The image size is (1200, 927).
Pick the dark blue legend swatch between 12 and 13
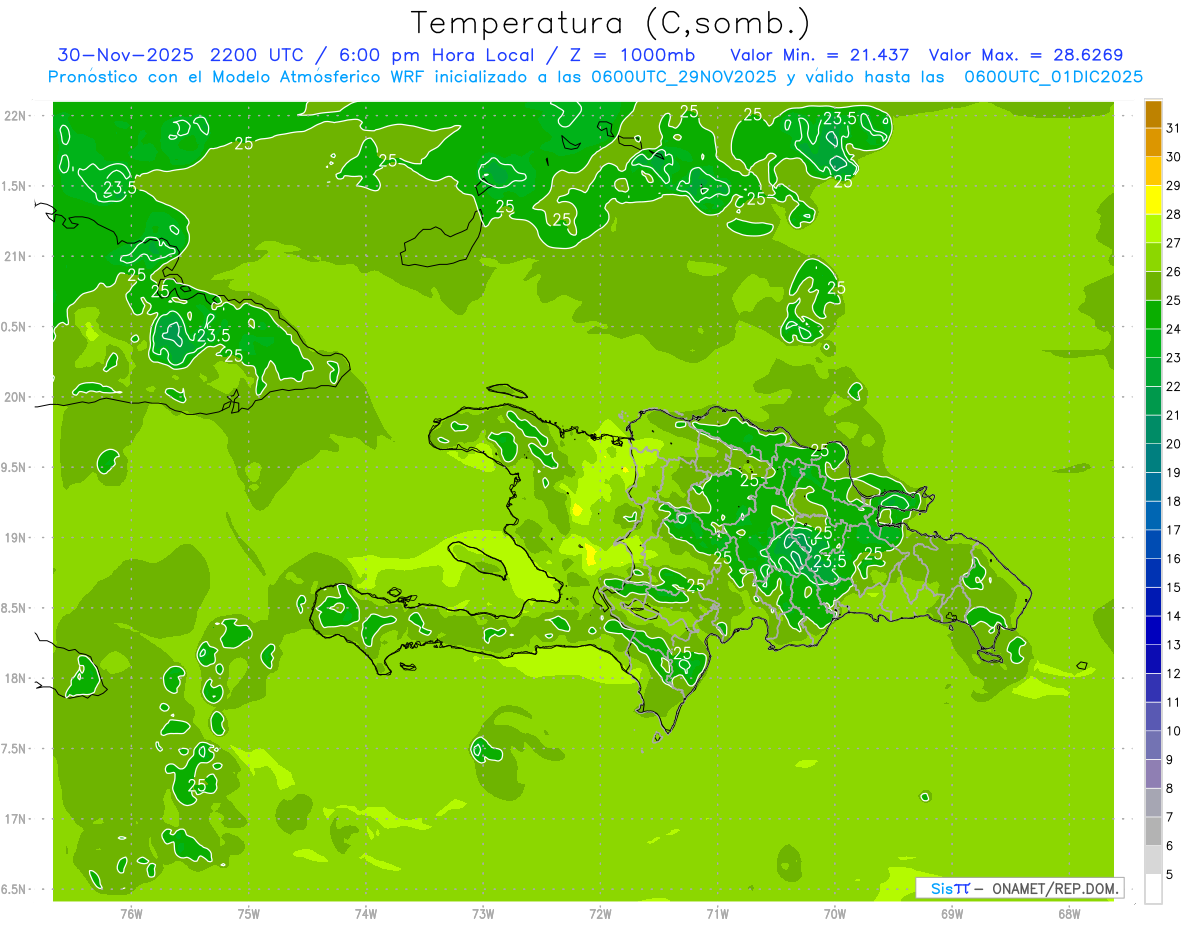tap(1153, 659)
